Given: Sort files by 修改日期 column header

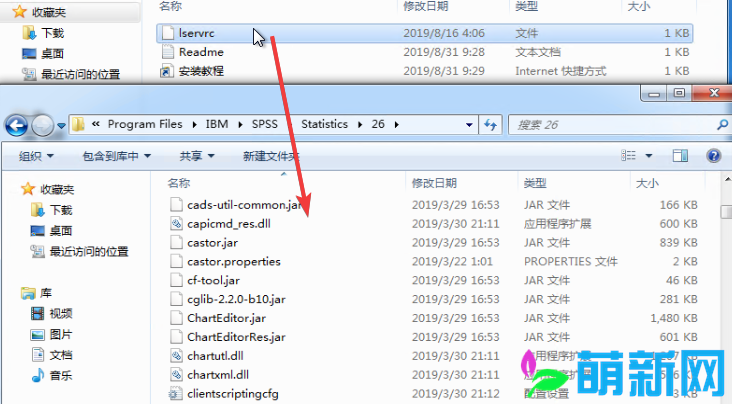Looking at the screenshot, I should (434, 183).
